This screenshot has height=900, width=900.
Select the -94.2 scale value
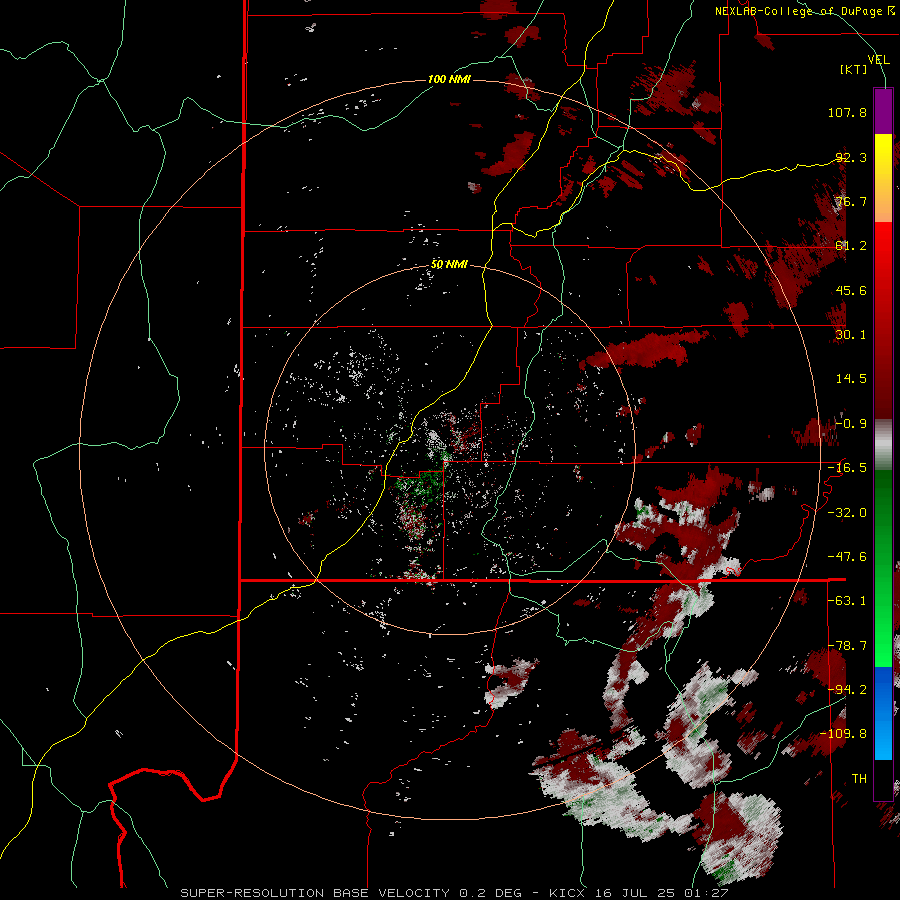[847, 690]
